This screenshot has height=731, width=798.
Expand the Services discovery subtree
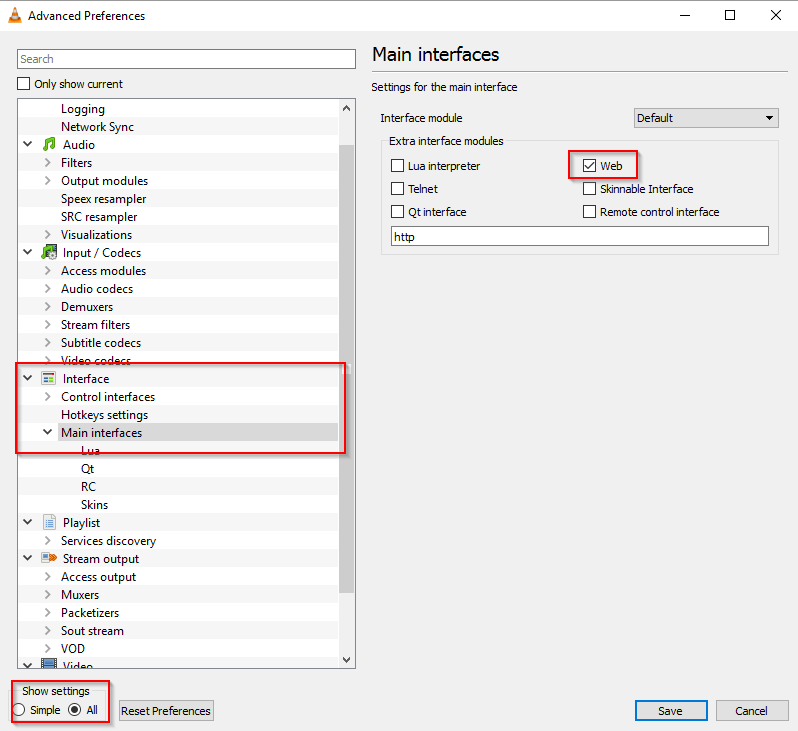pyautogui.click(x=47, y=540)
